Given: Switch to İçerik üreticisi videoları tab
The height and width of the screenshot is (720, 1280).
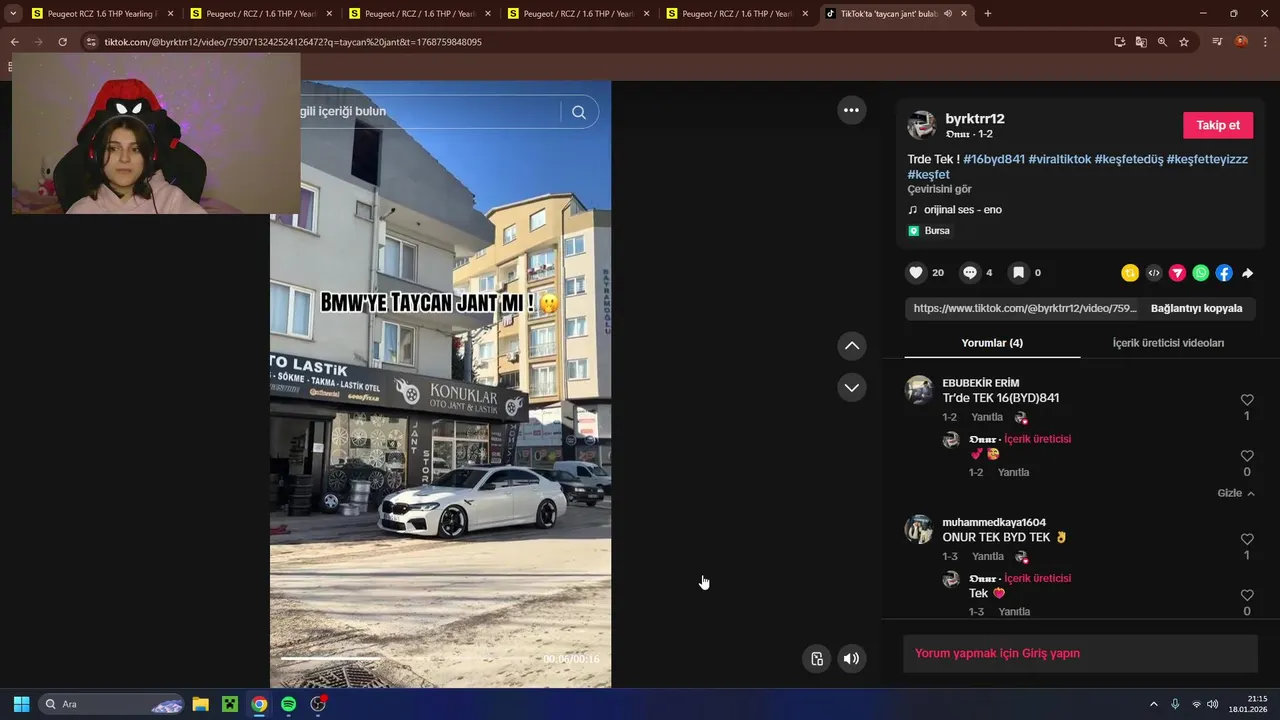Looking at the screenshot, I should pyautogui.click(x=1168, y=343).
